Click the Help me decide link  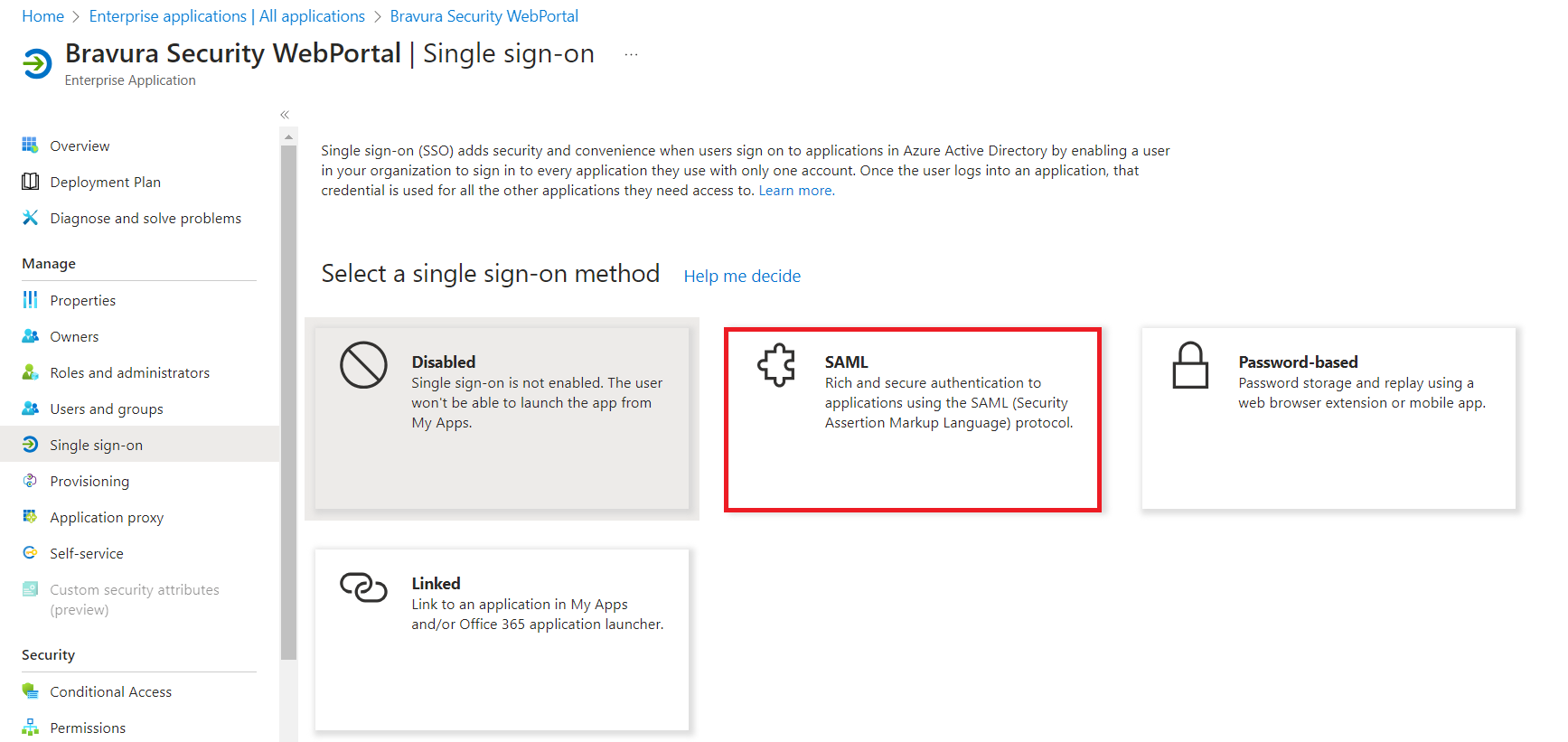(x=741, y=276)
